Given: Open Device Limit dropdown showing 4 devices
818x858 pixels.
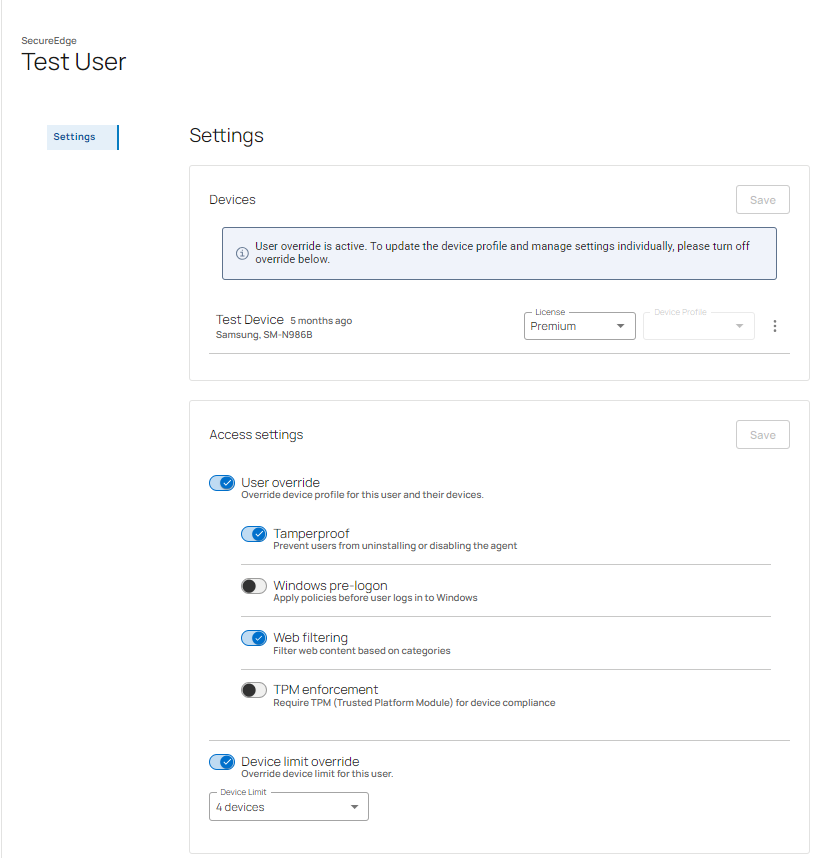Looking at the screenshot, I should tap(288, 807).
